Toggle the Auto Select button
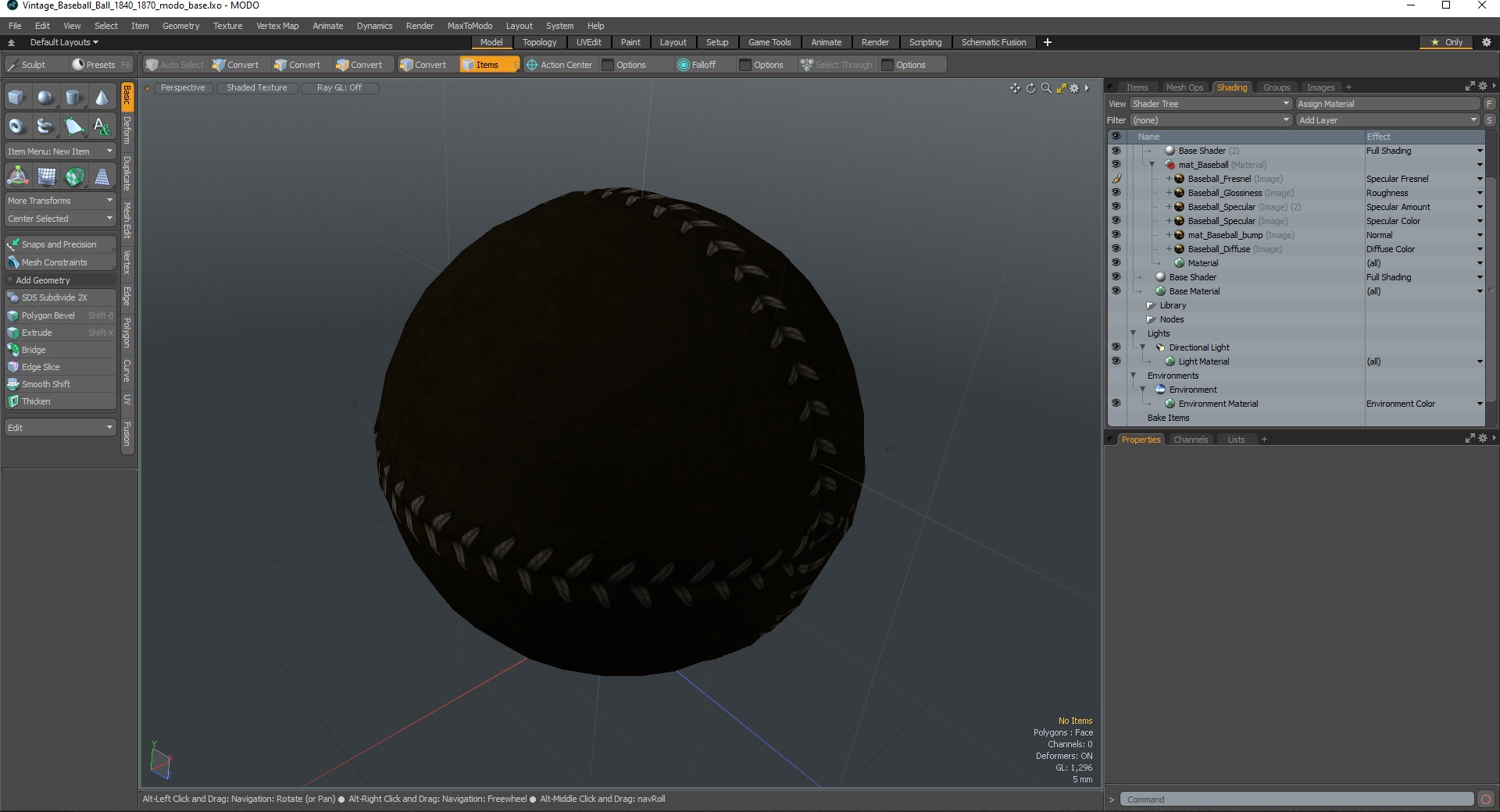The width and height of the screenshot is (1500, 812). [175, 65]
